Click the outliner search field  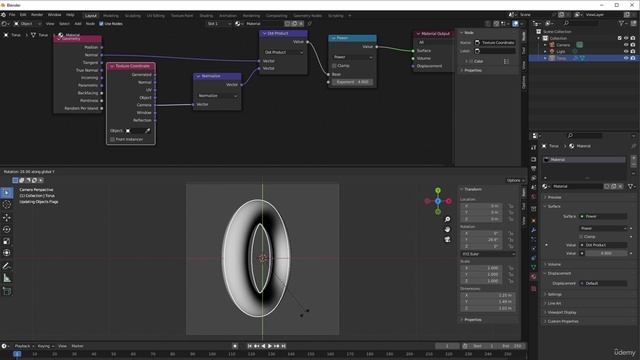pos(581,24)
